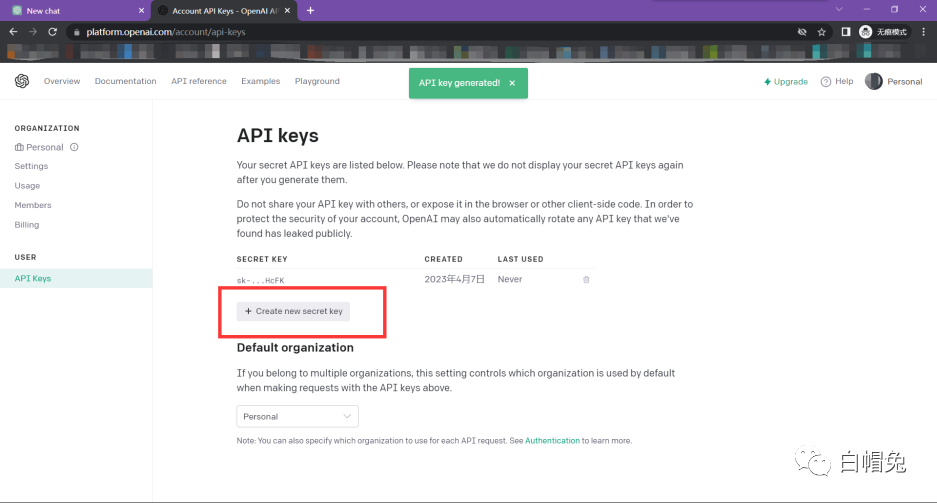
Task: Open the Members page in sidebar
Action: (x=33, y=205)
